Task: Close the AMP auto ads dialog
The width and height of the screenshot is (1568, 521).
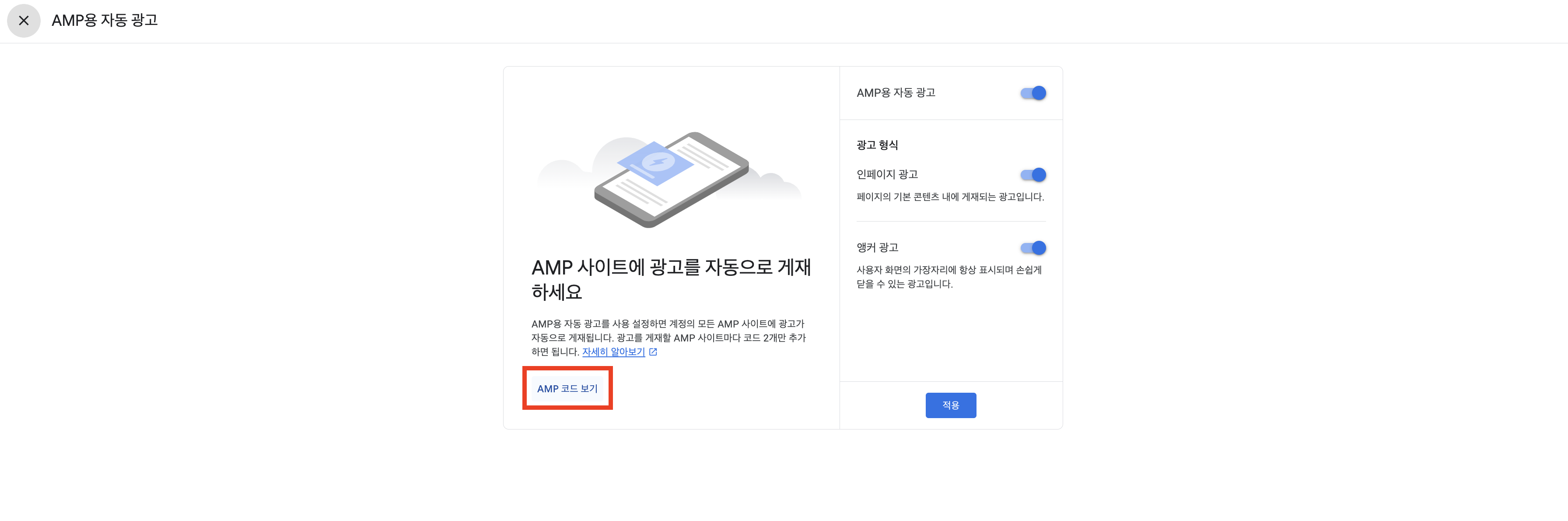Action: [24, 21]
